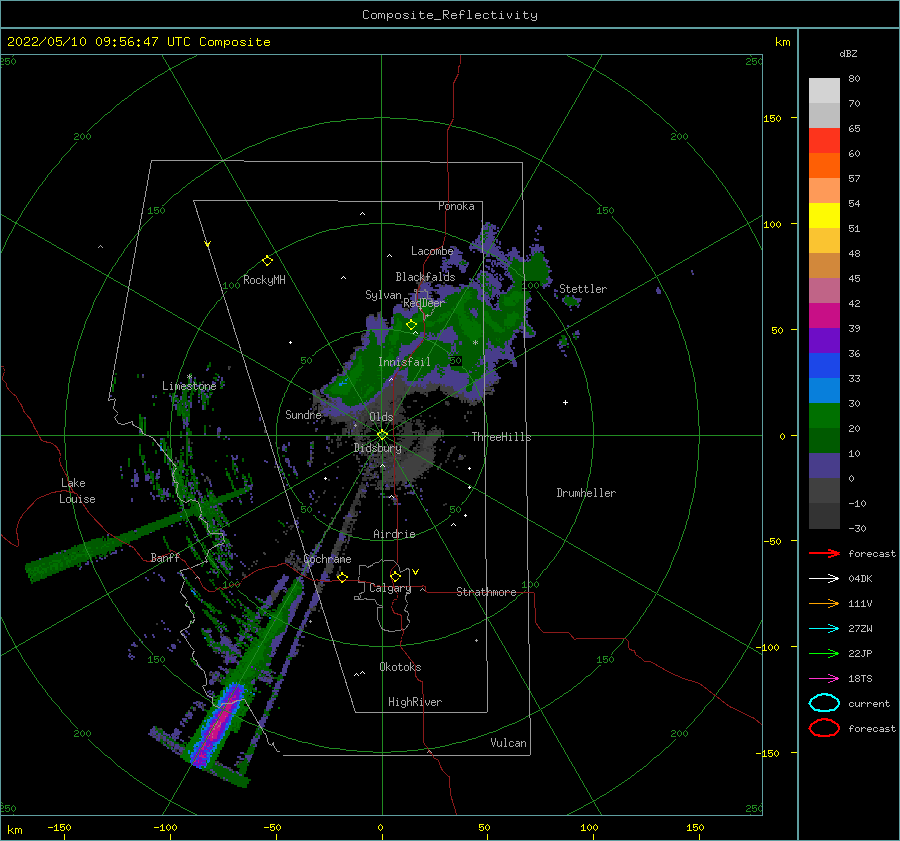Screen dimensions: 900x841
Task: Click yellow diamond marker at RedDeer
Action: pos(412,324)
